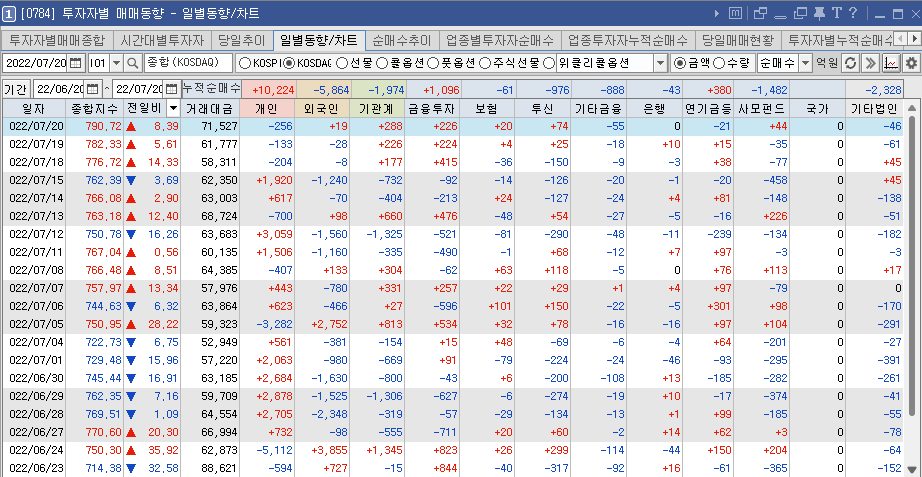Click 거래대금 value 88,621
The width and height of the screenshot is (922, 477).
219,469
